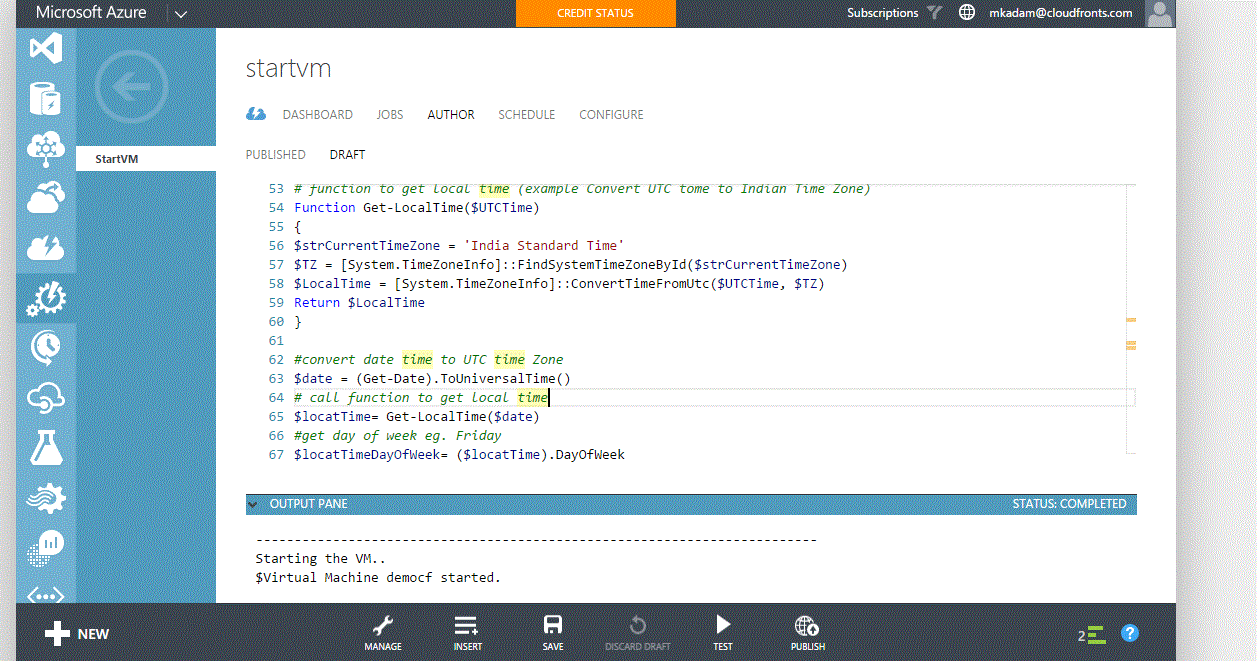1257x661 pixels.
Task: Open cloud sync sidebar icon
Action: pyautogui.click(x=46, y=398)
